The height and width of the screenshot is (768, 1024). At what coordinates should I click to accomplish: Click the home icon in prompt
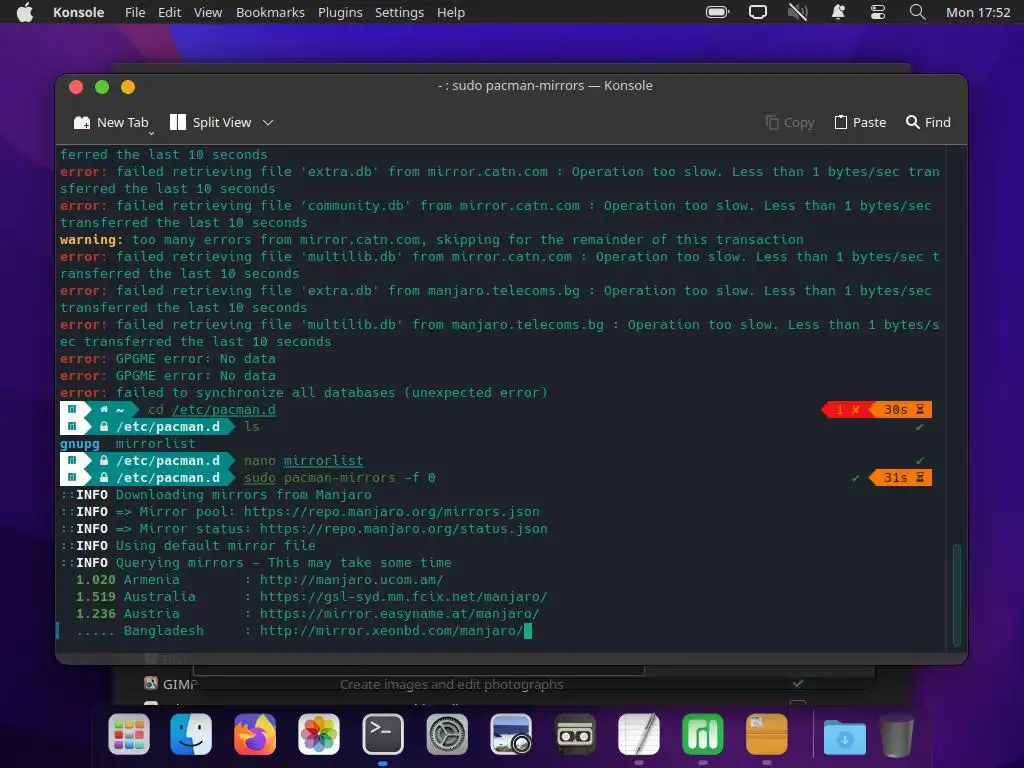(104, 409)
